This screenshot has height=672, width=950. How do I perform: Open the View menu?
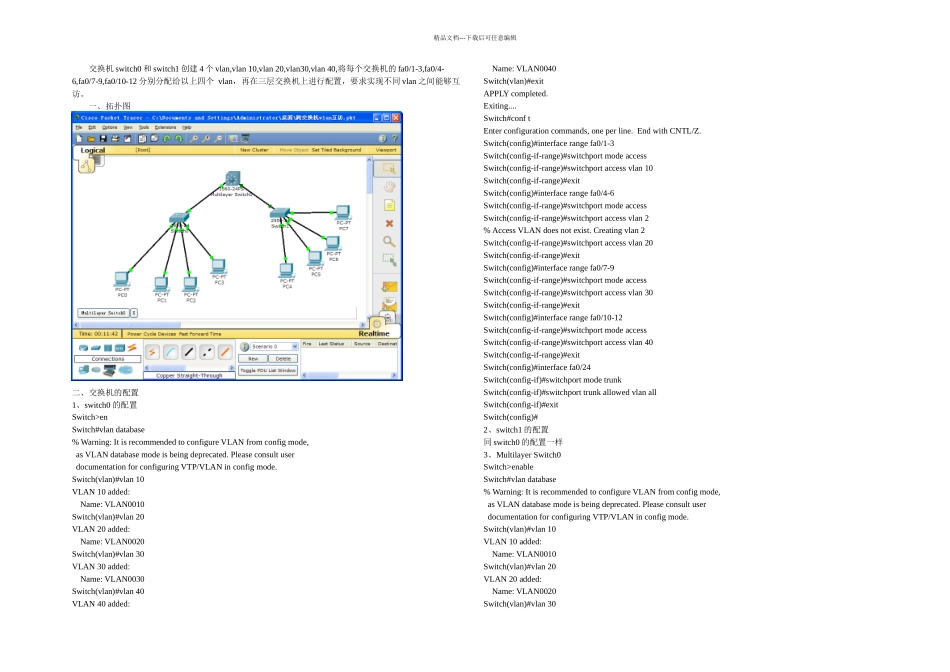click(128, 127)
